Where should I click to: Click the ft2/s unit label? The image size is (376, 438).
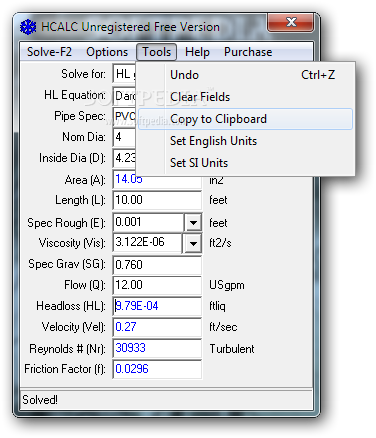tap(220, 243)
